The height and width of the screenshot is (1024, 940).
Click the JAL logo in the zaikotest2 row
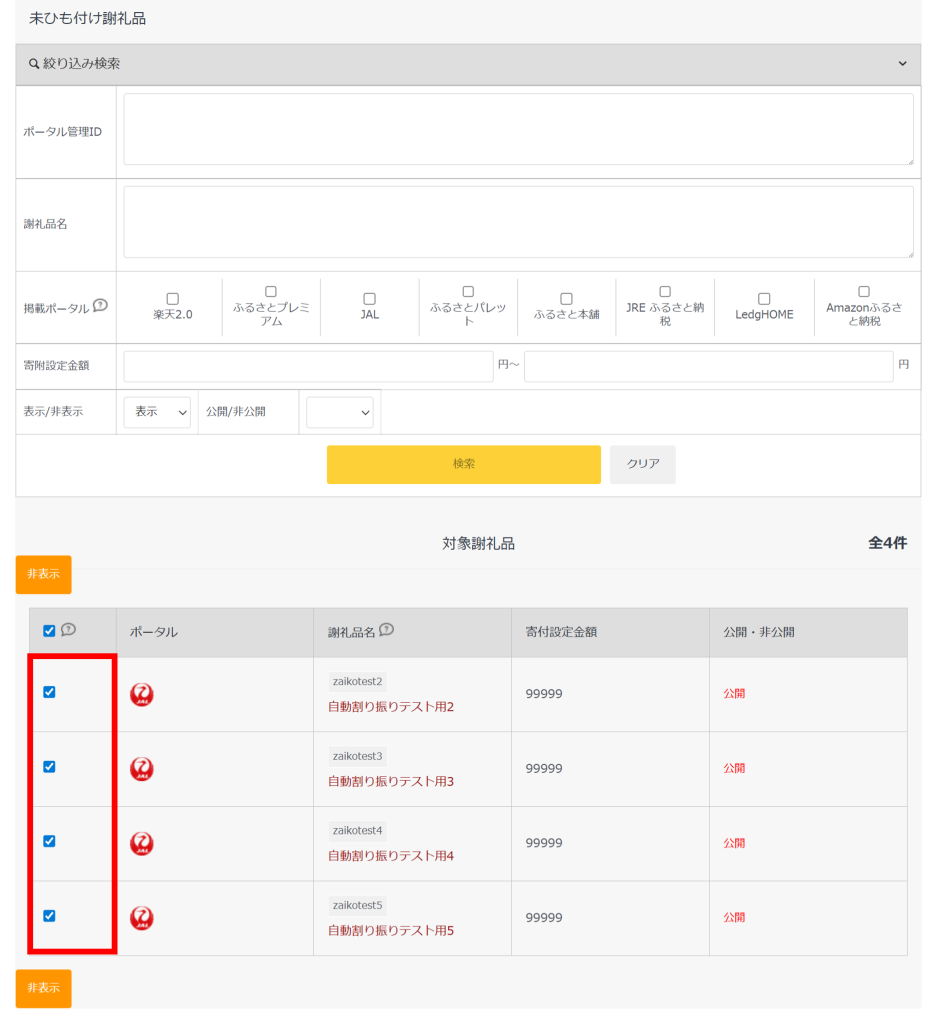coord(142,695)
